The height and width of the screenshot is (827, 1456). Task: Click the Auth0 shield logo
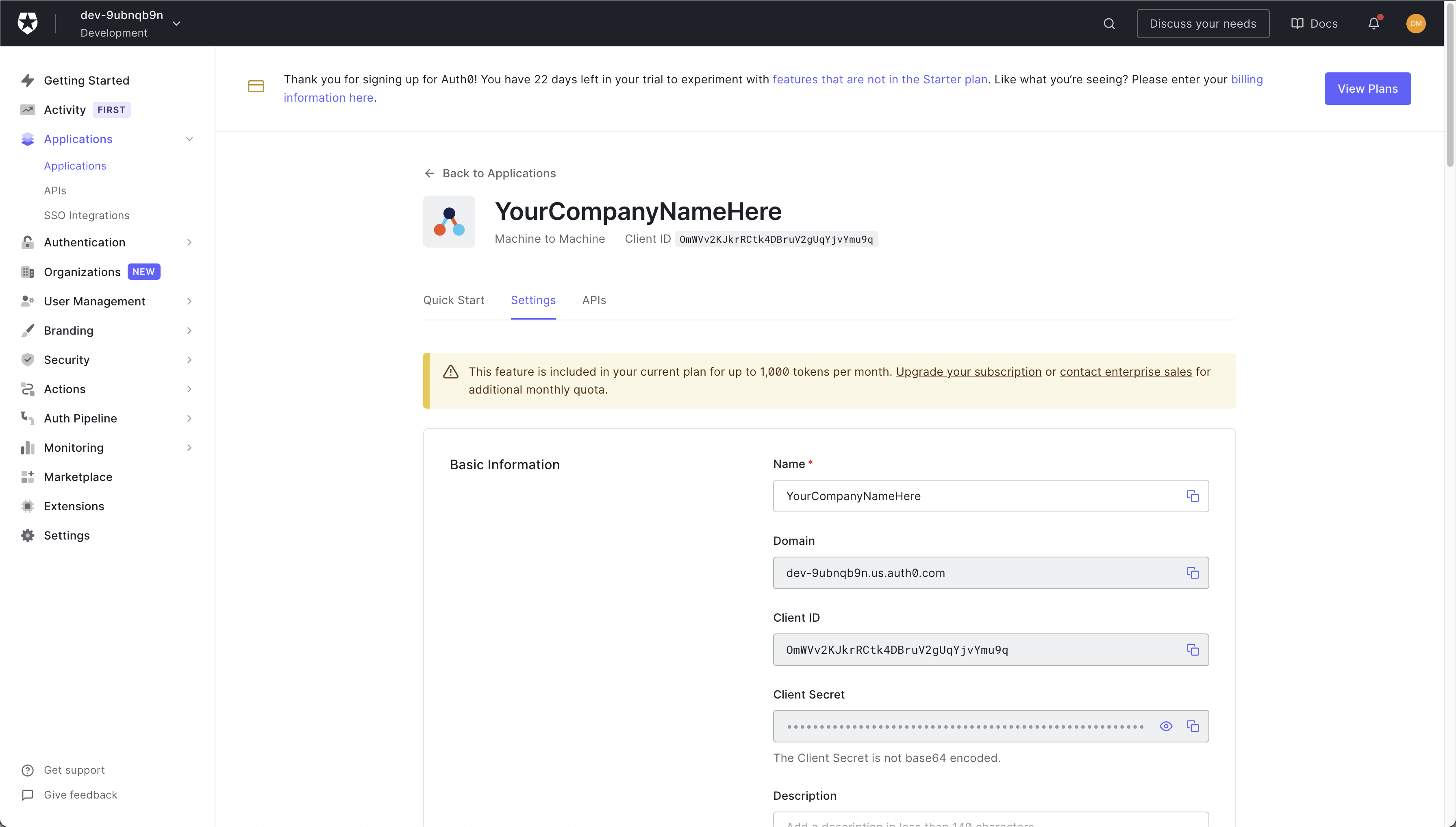coord(27,23)
